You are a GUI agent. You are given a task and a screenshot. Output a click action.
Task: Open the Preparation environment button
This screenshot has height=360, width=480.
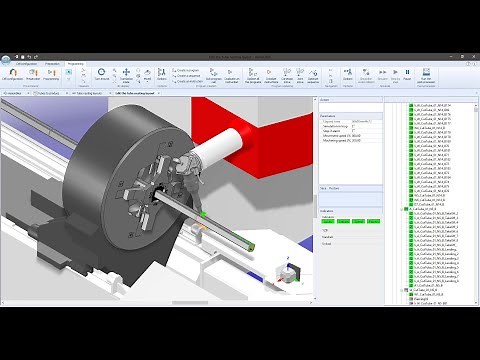(x=33, y=75)
